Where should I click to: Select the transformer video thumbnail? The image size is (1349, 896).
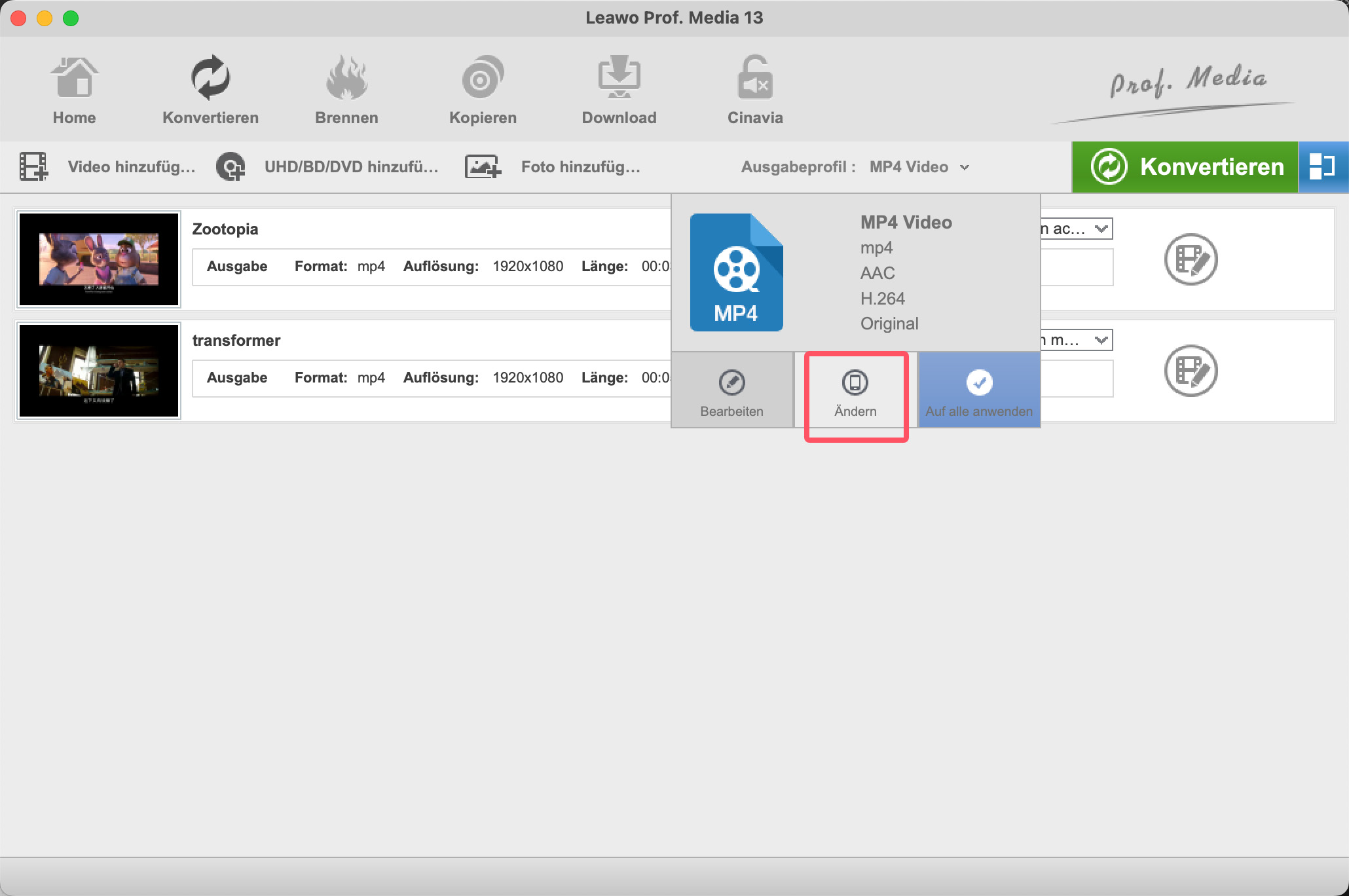99,371
